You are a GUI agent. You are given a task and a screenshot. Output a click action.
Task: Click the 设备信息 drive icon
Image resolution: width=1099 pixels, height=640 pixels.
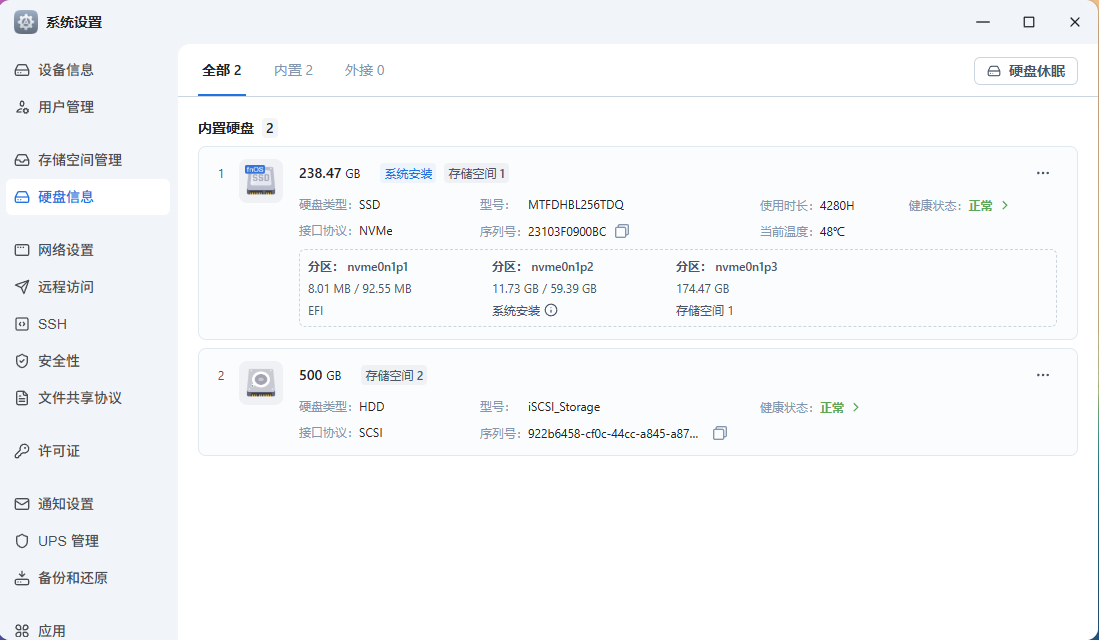22,70
